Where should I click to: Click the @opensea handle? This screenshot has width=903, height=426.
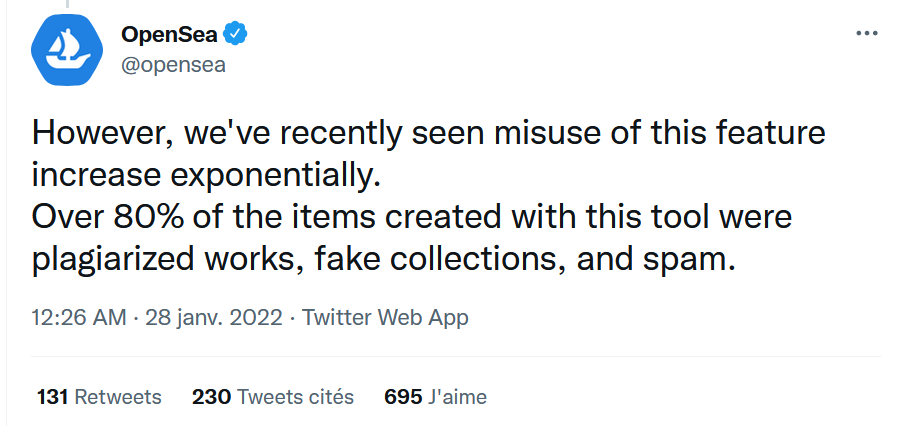click(x=173, y=66)
